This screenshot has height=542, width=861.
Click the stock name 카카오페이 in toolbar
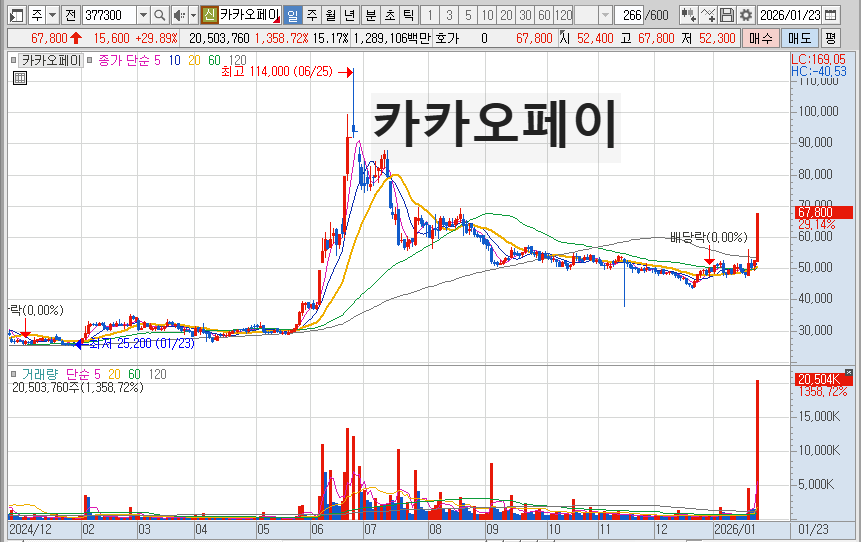pyautogui.click(x=250, y=15)
